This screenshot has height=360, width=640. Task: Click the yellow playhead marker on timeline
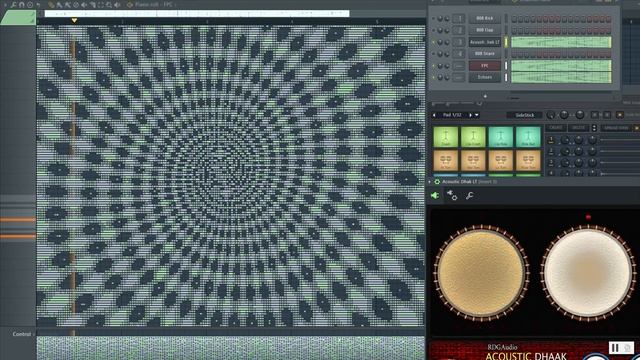pyautogui.click(x=74, y=20)
